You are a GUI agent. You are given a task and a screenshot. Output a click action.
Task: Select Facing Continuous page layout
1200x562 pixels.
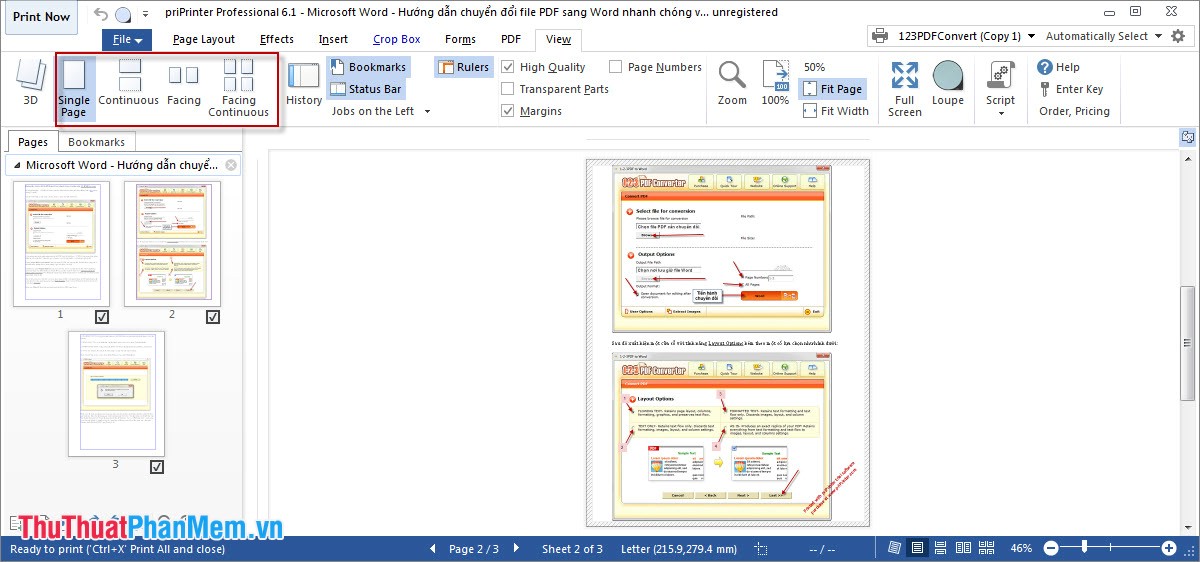[238, 87]
